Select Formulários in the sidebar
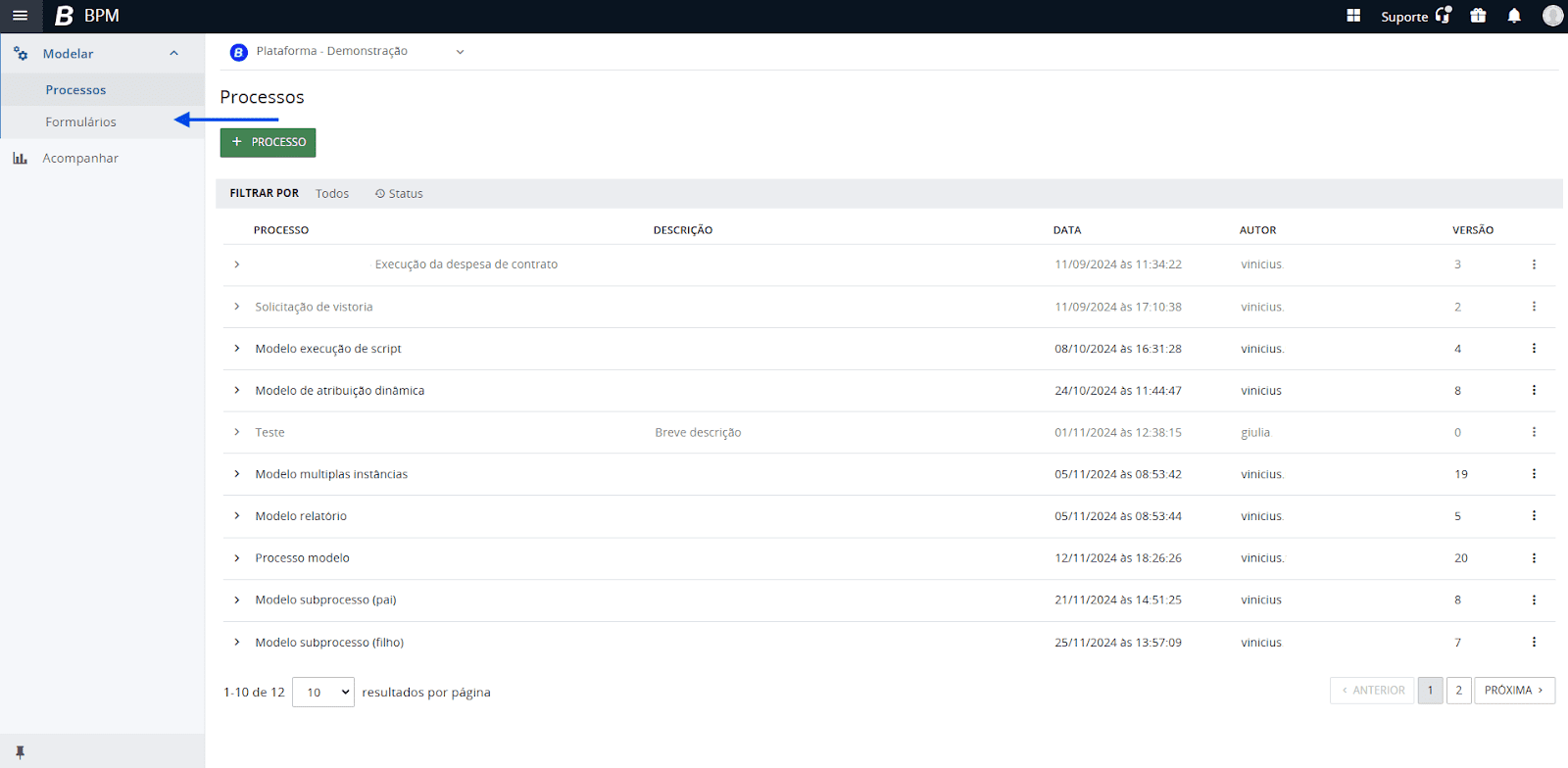The image size is (1568, 768). (80, 122)
